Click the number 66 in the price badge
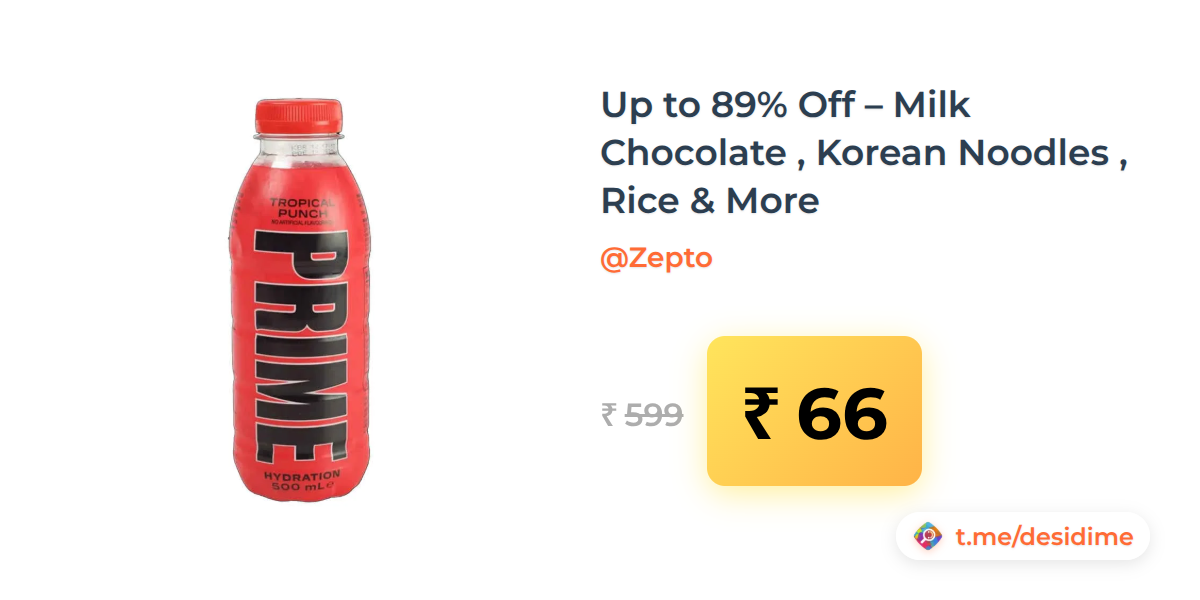 click(842, 414)
